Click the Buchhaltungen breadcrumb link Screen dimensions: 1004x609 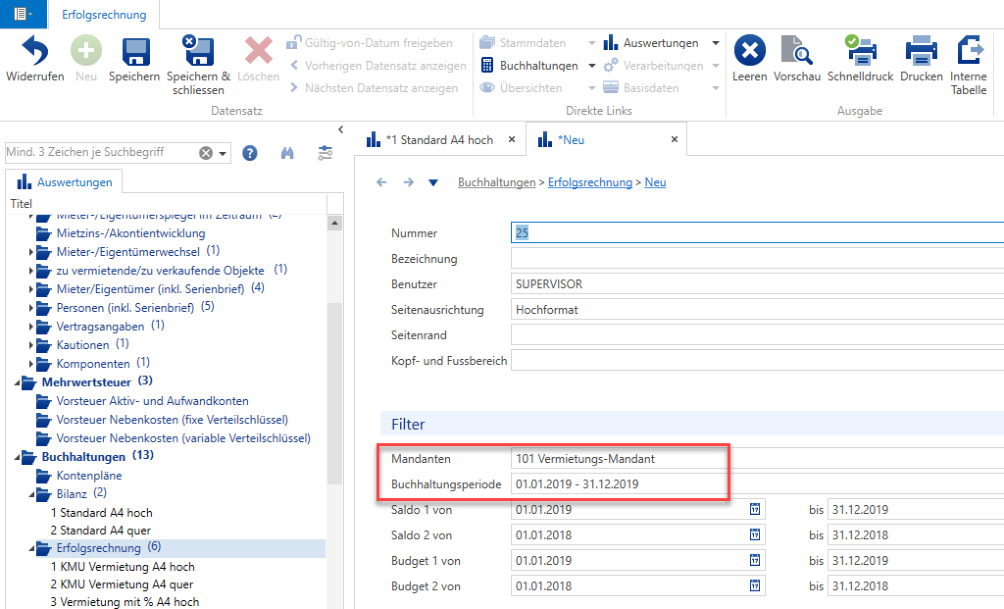pos(496,183)
